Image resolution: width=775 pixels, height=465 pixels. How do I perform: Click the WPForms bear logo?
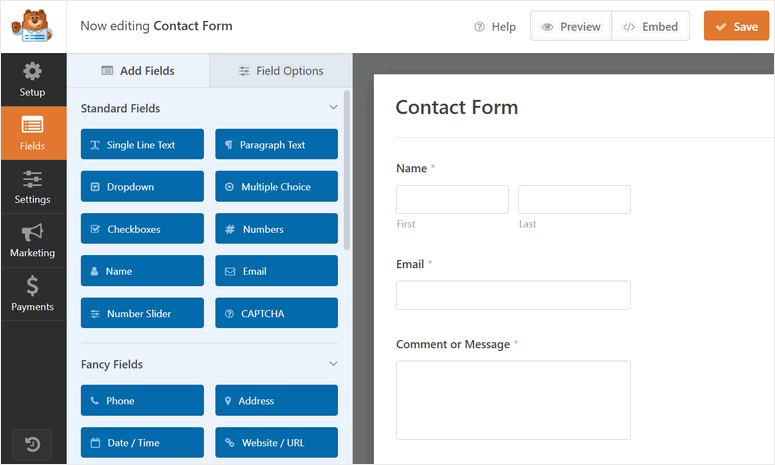coord(33,26)
